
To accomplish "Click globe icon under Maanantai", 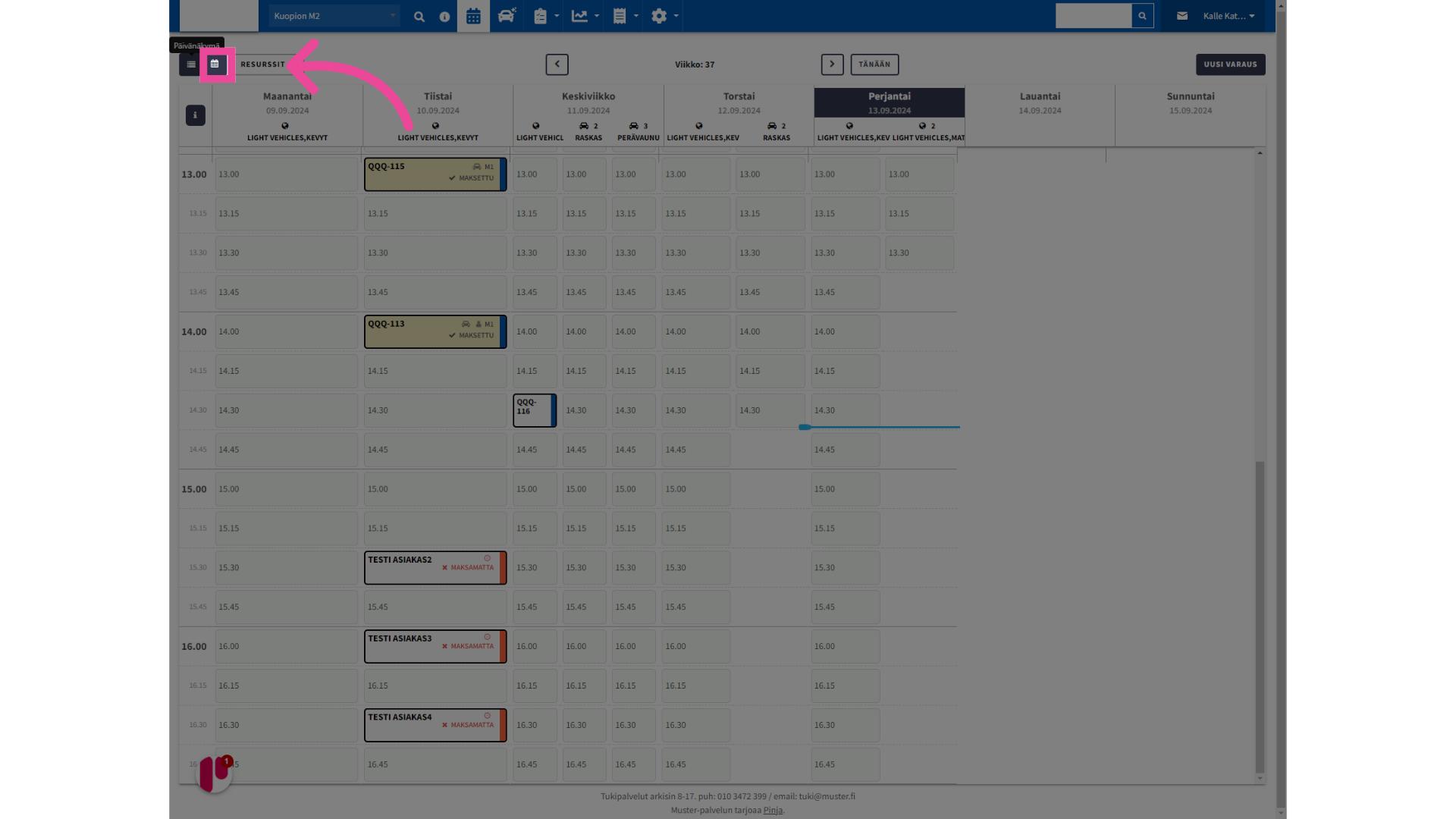I will point(285,126).
